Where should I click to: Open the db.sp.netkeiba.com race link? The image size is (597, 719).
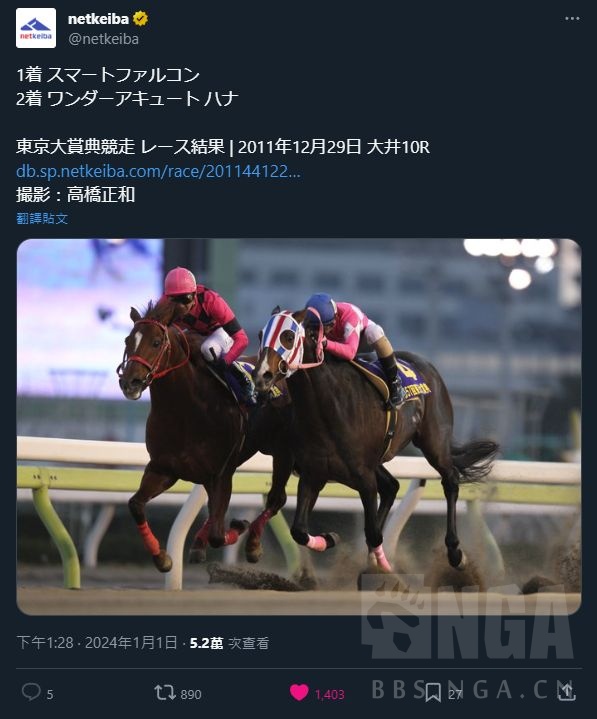coord(158,171)
